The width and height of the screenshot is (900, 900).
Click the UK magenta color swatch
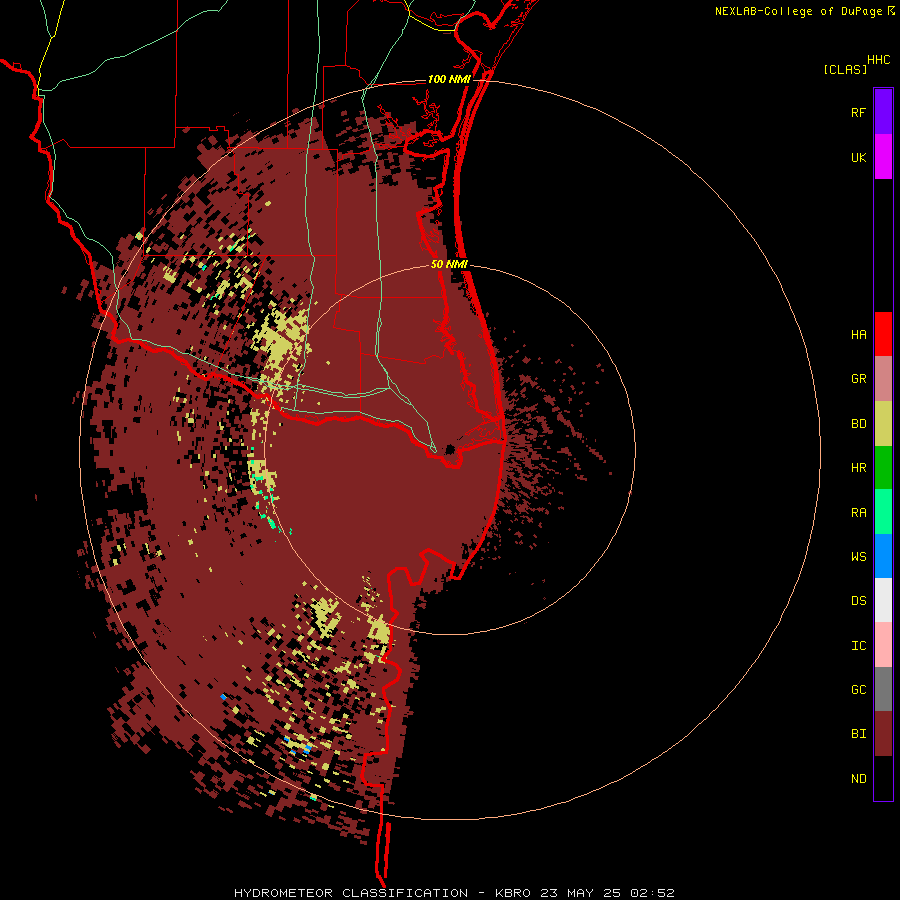pyautogui.click(x=883, y=157)
